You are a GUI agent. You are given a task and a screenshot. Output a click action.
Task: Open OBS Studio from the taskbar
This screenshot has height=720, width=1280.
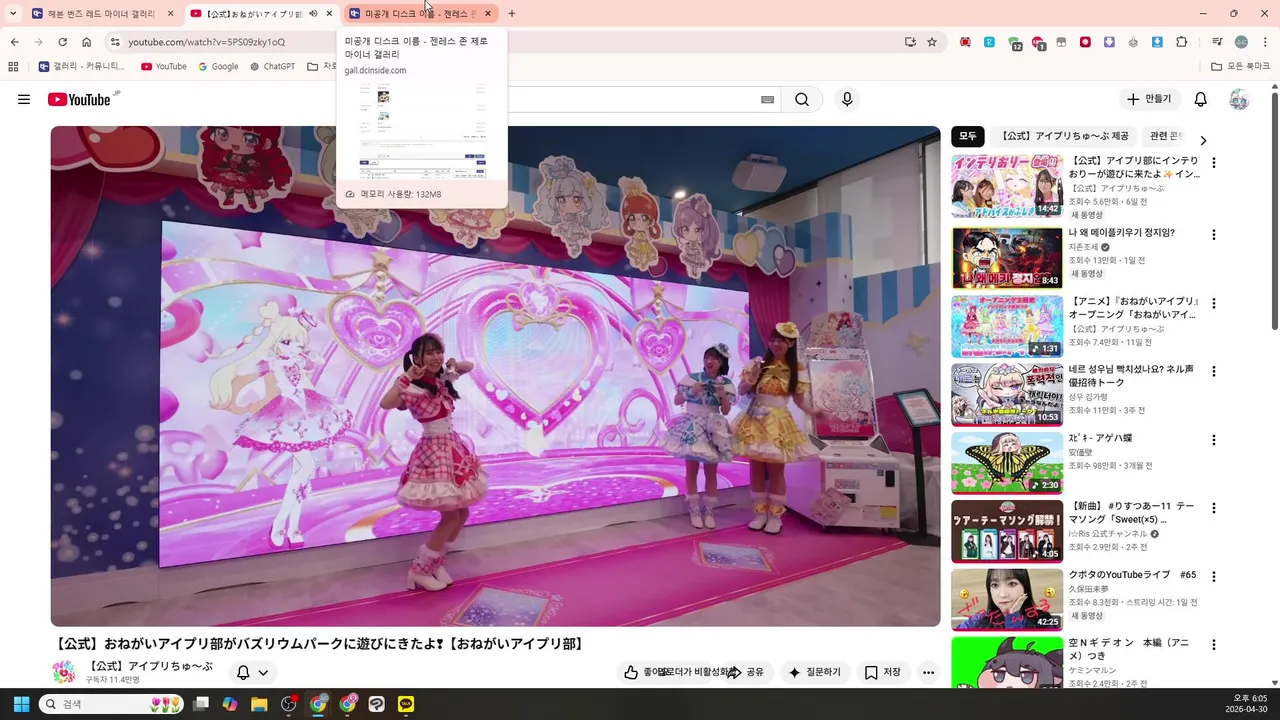[289, 704]
